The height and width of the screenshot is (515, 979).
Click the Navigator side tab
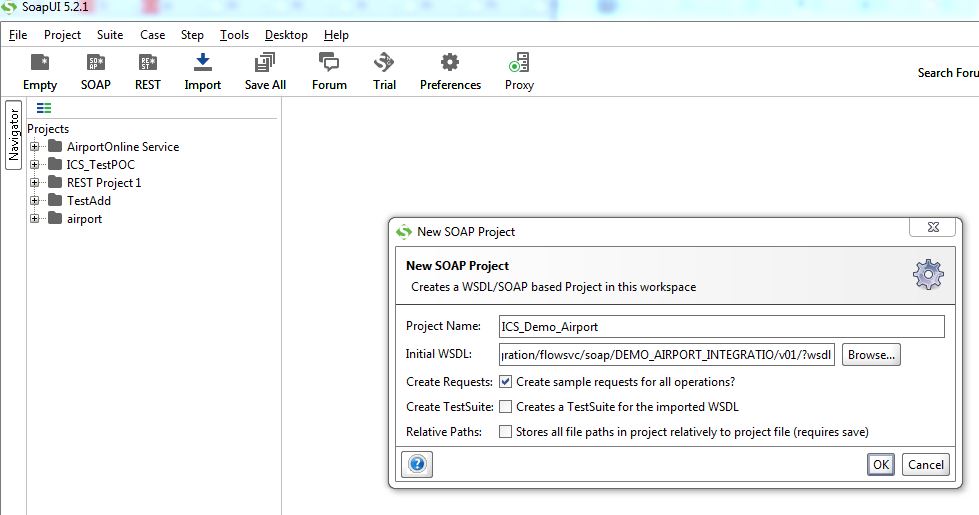coord(14,135)
